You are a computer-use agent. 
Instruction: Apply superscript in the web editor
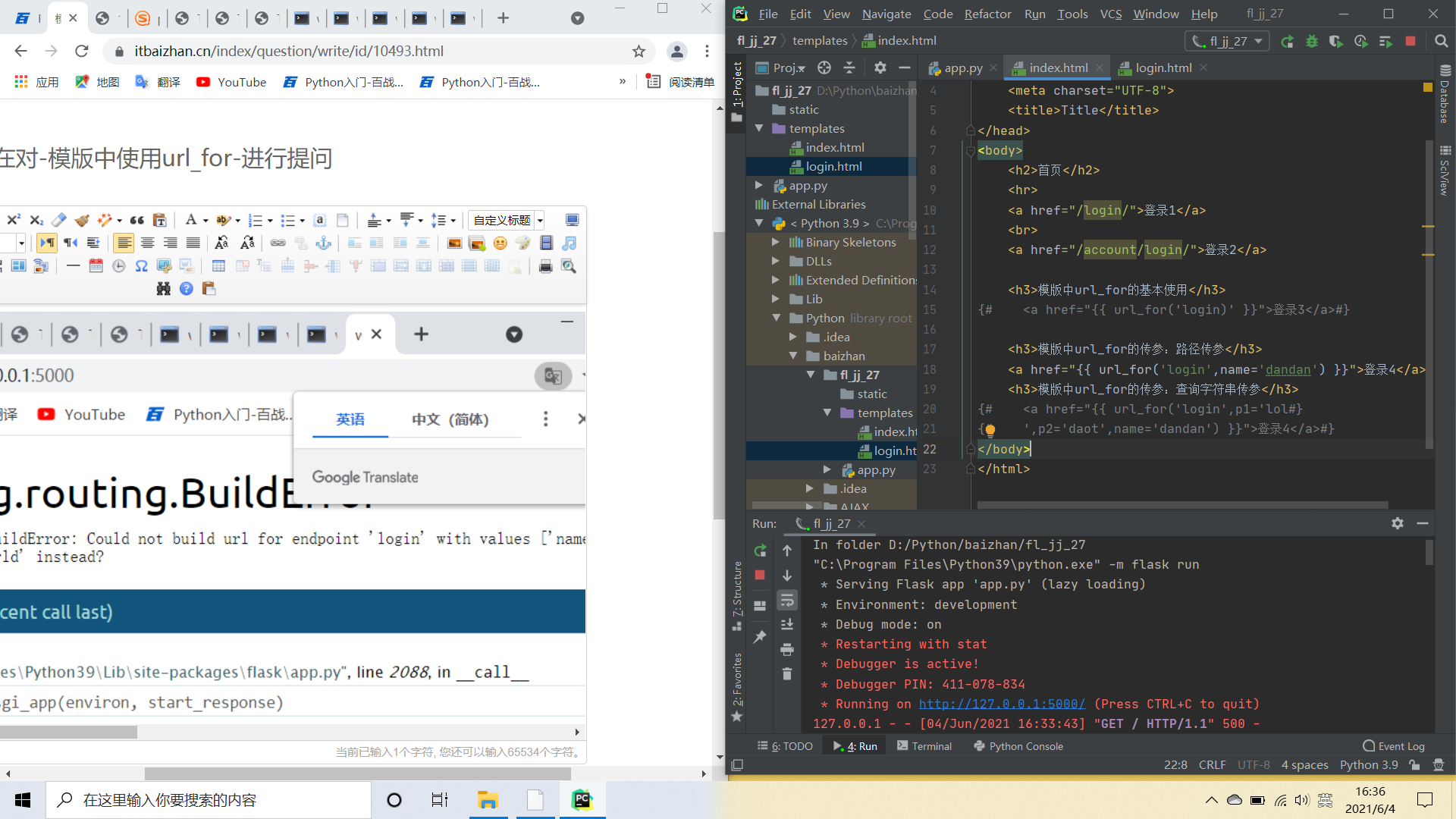14,220
